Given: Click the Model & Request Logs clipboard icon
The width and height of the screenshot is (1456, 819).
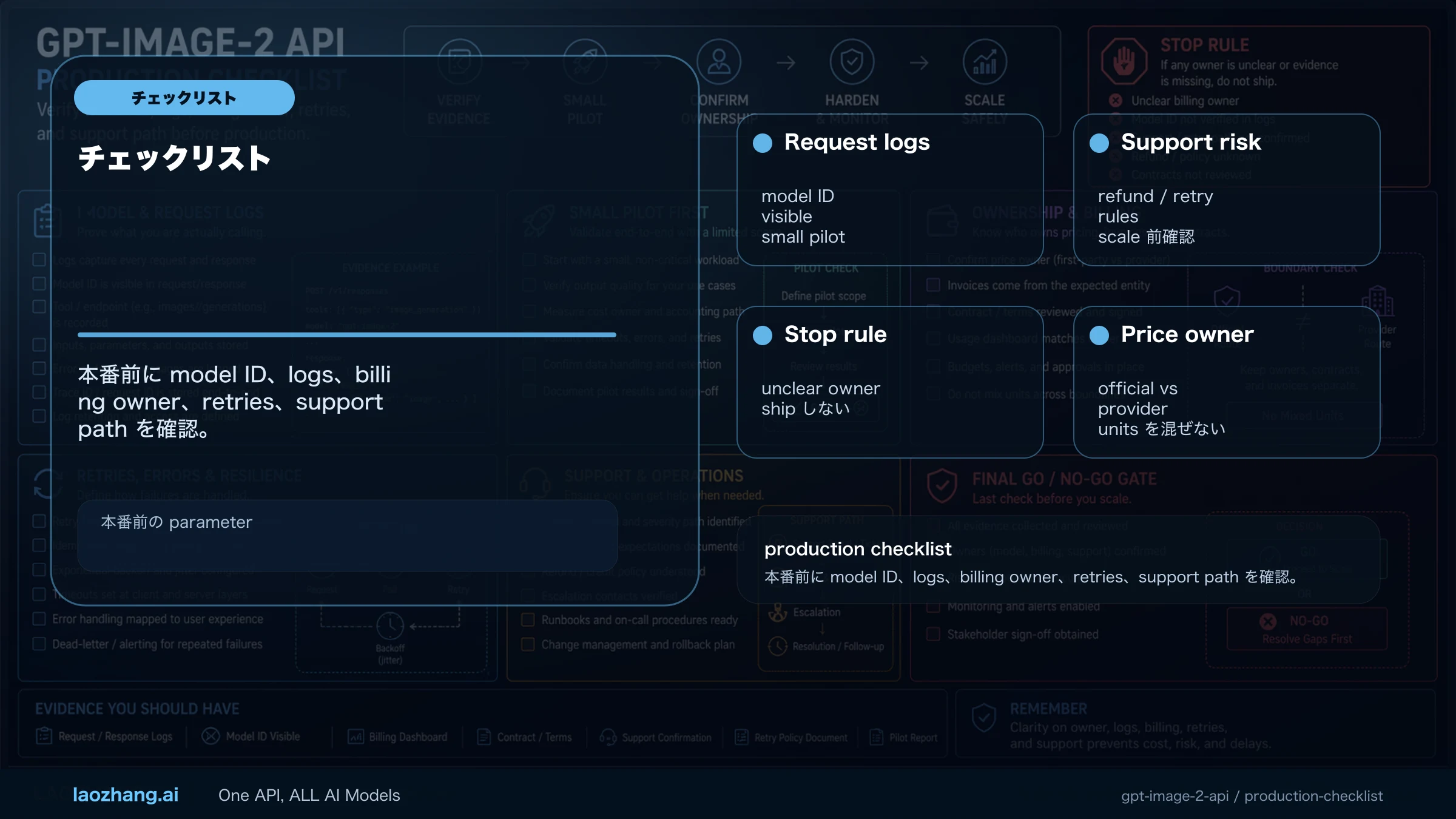Looking at the screenshot, I should tap(47, 221).
